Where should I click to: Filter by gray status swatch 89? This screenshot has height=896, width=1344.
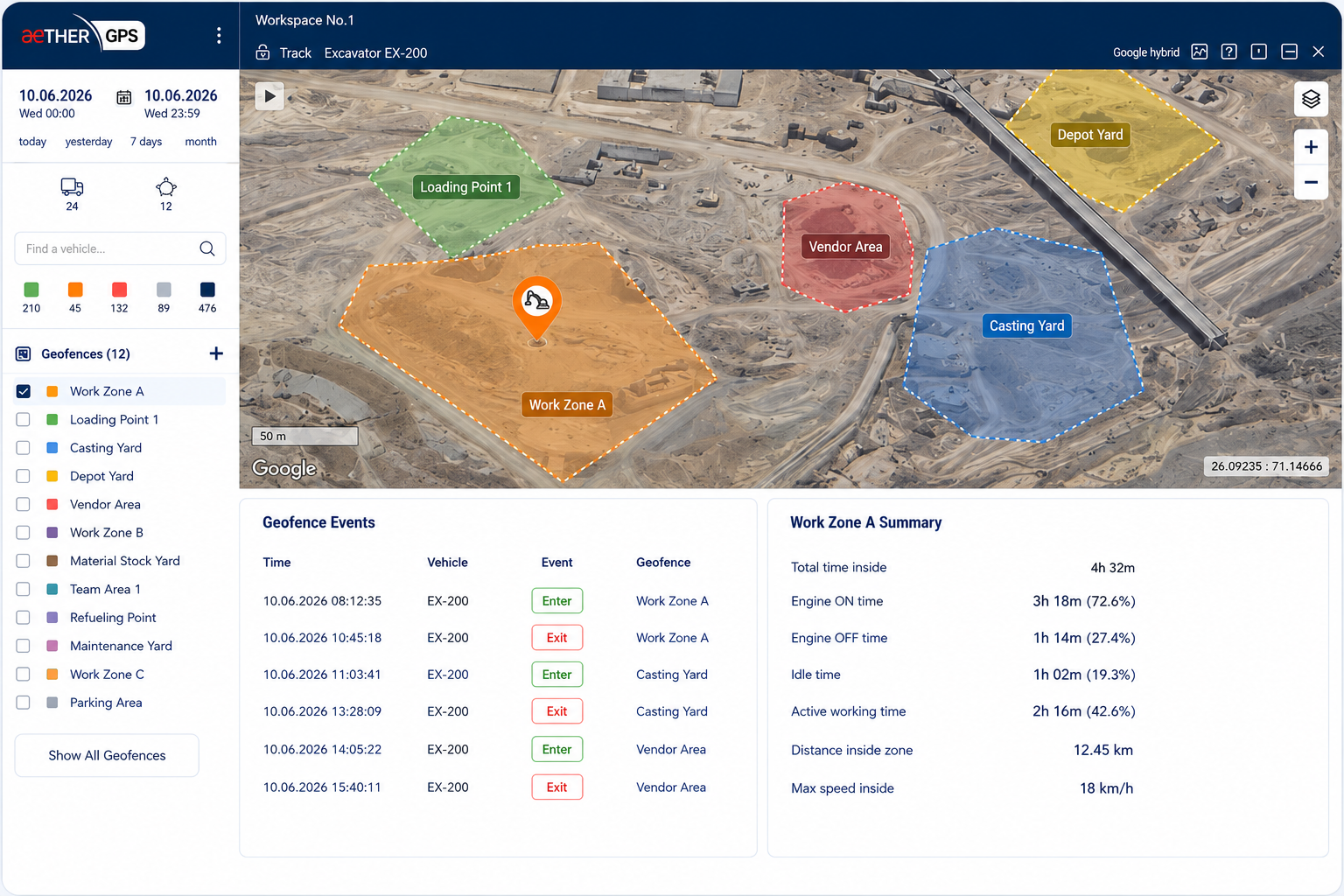[x=164, y=290]
